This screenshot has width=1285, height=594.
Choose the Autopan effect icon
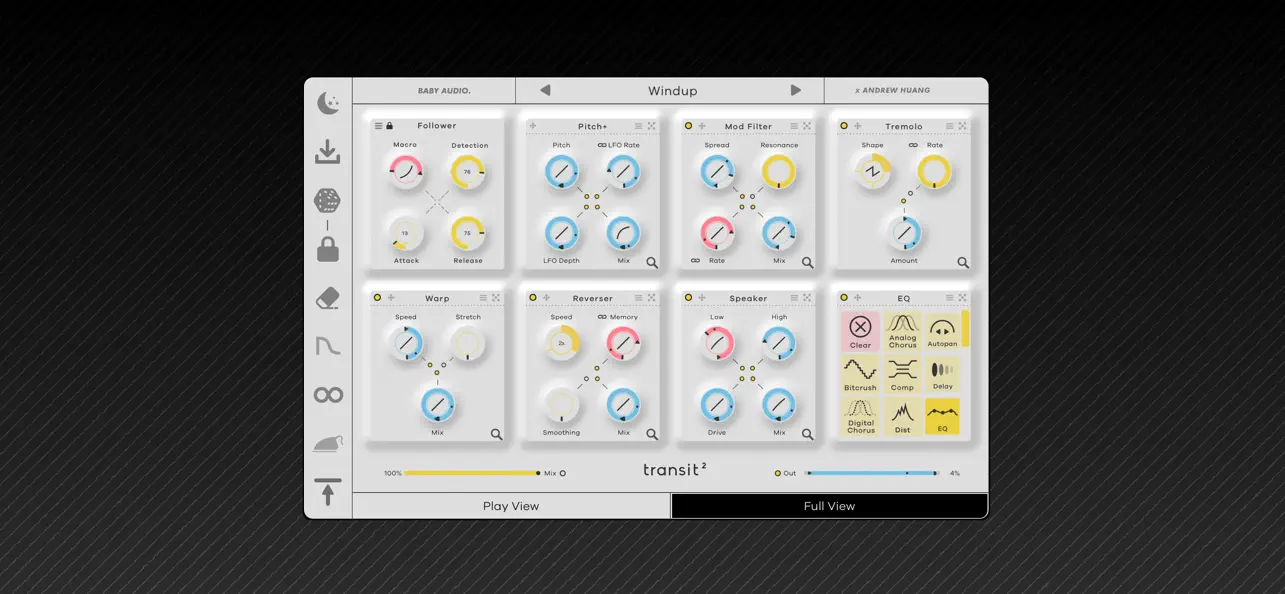click(941, 330)
